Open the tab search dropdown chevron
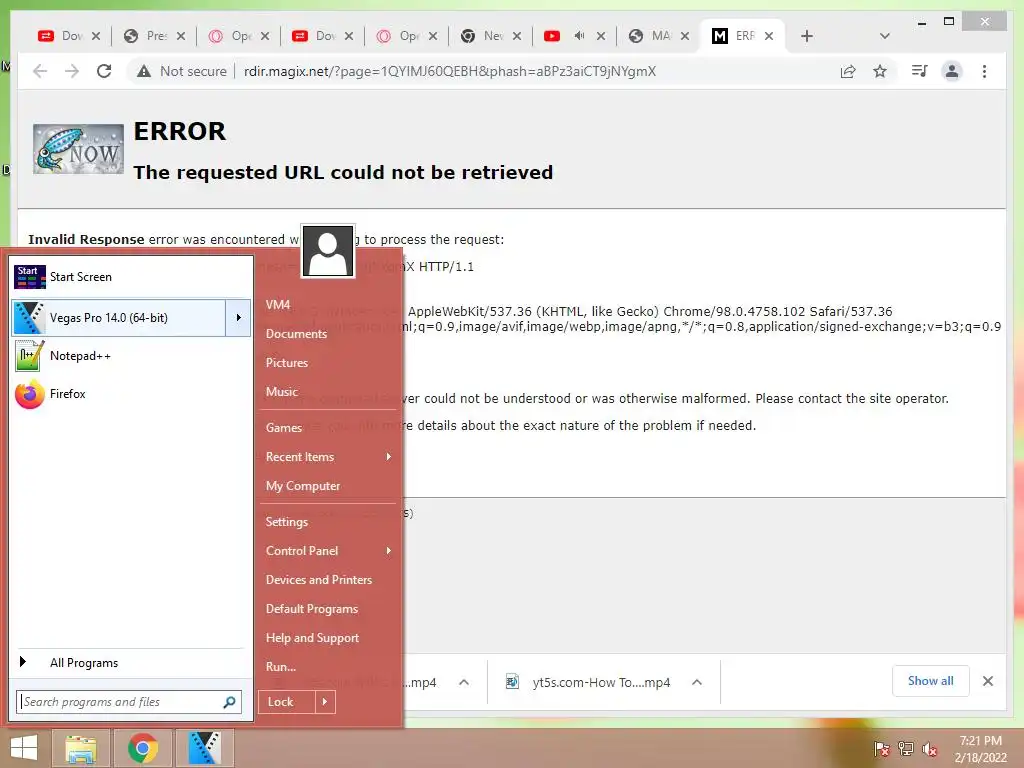This screenshot has width=1024, height=768. pos(884,36)
